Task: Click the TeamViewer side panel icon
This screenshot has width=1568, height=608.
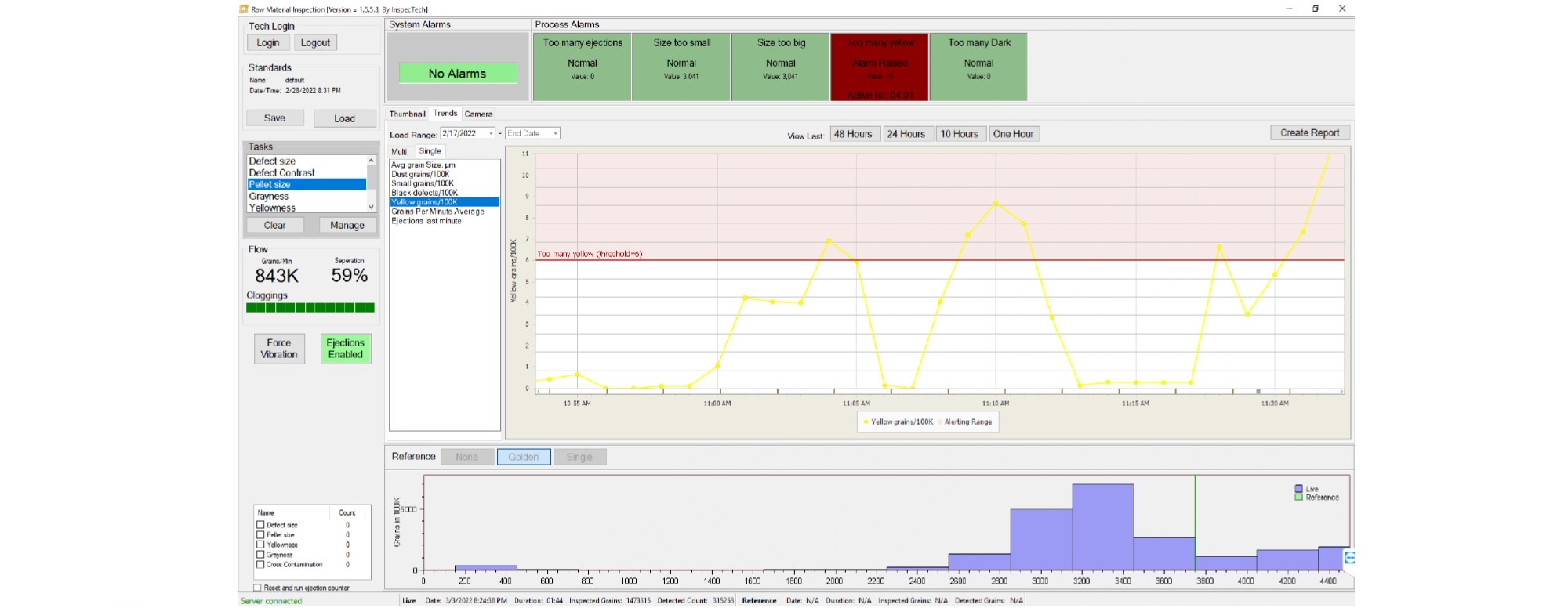Action: pos(1349,558)
